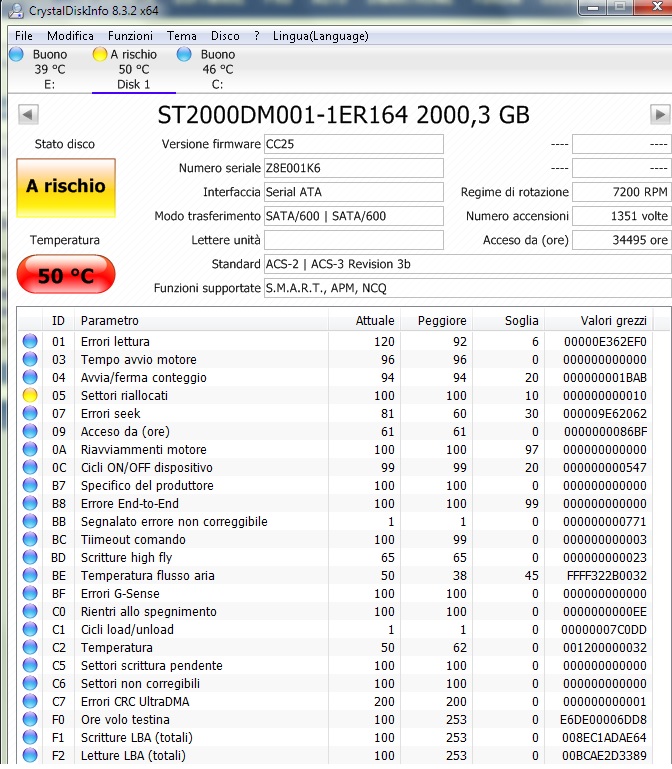Screen dimensions: 672x769
Task: Click the Peggiore column header
Action: [436, 321]
